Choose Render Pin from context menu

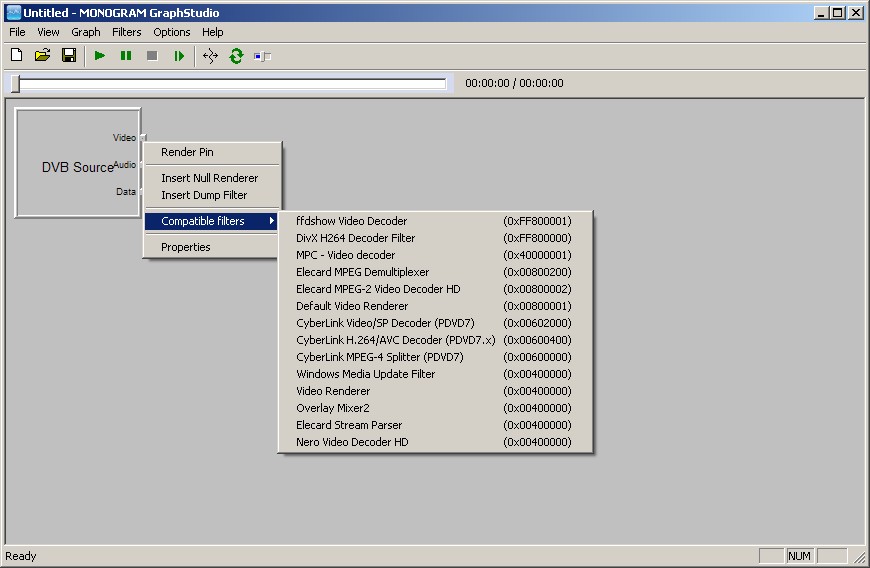(x=213, y=152)
